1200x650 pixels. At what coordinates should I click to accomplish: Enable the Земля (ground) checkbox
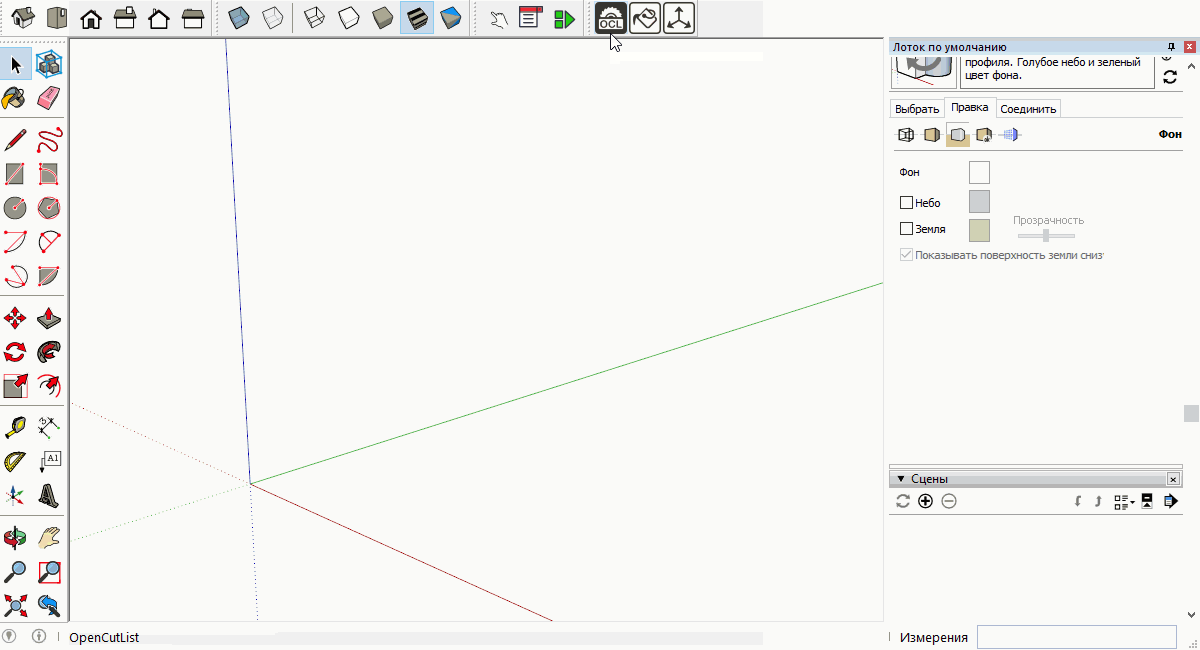coord(907,229)
